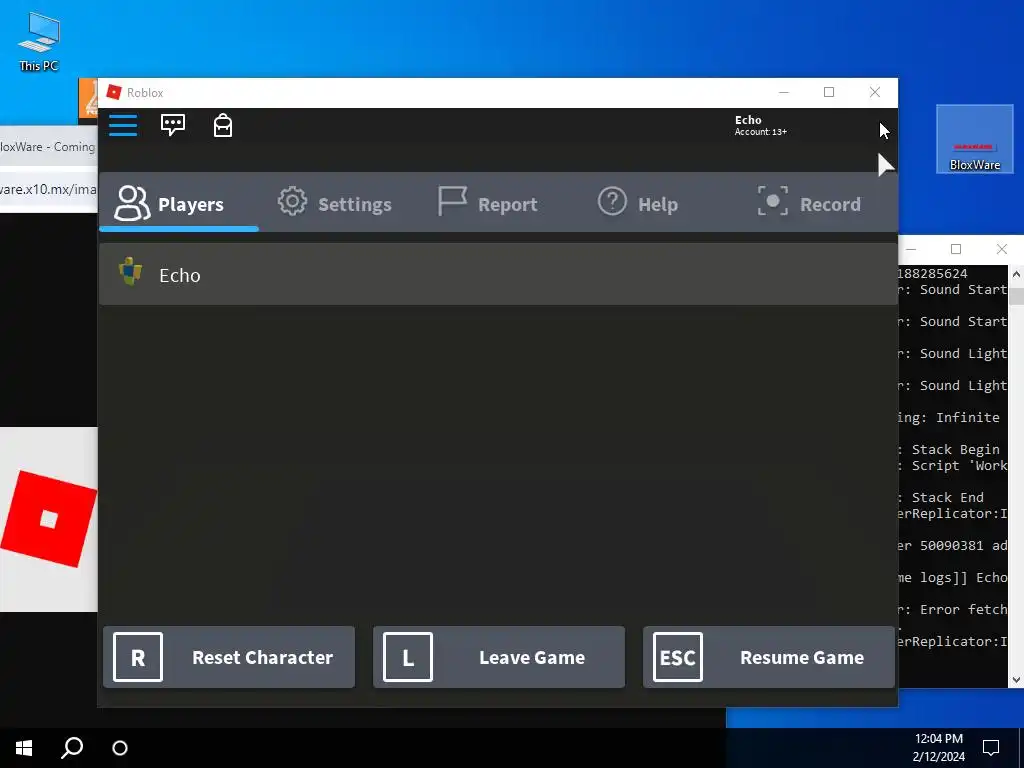Open Windows taskbar search
Image resolution: width=1024 pixels, height=768 pixels.
pos(72,748)
